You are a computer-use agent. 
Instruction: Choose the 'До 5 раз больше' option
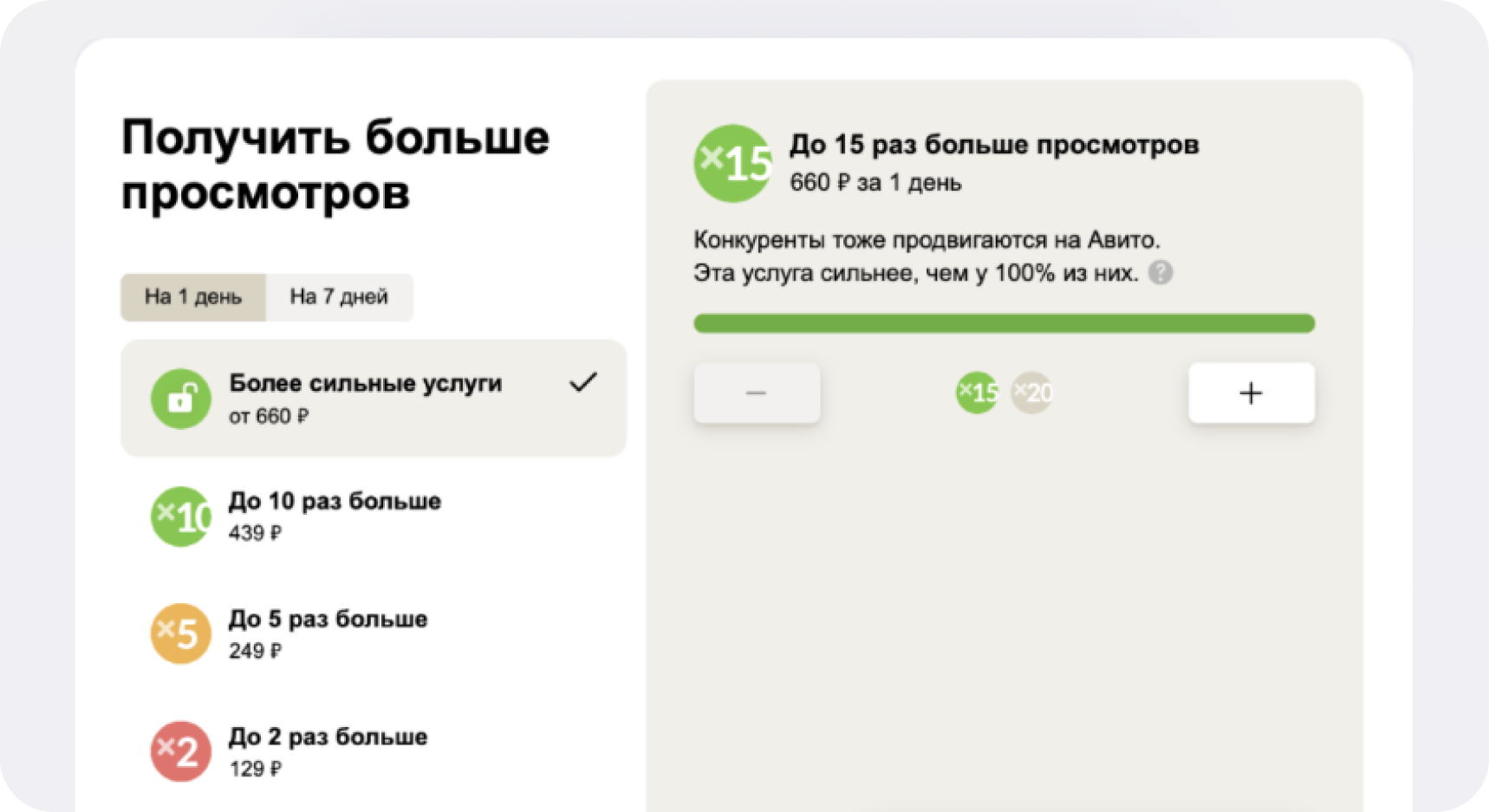point(374,634)
